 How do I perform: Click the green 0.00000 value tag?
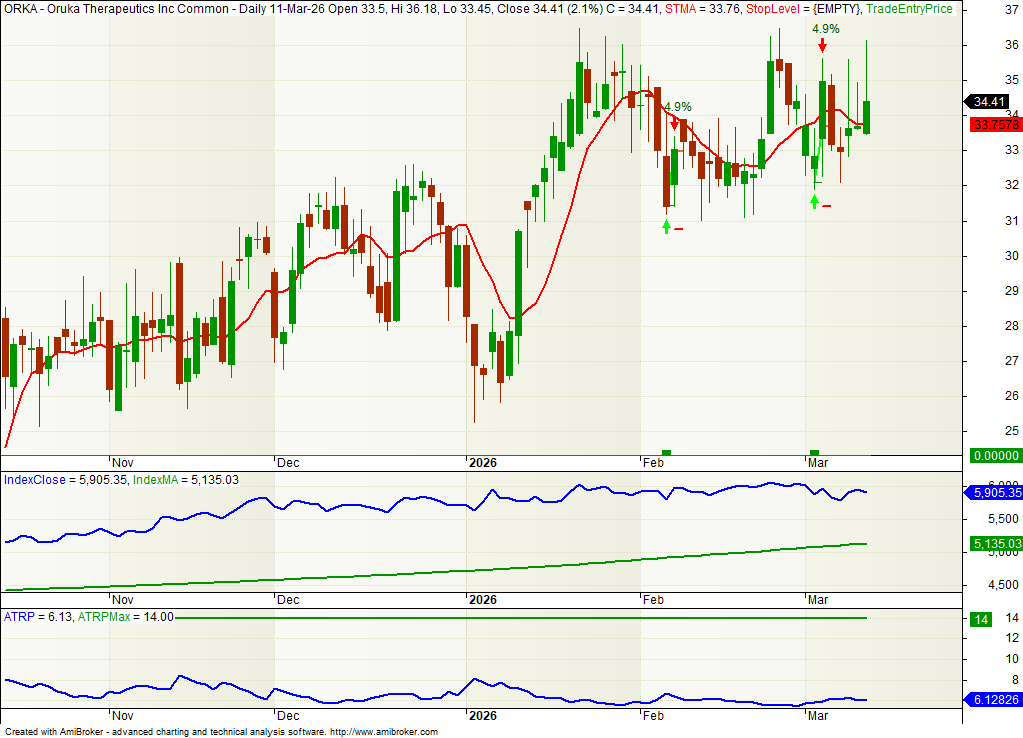click(x=991, y=456)
